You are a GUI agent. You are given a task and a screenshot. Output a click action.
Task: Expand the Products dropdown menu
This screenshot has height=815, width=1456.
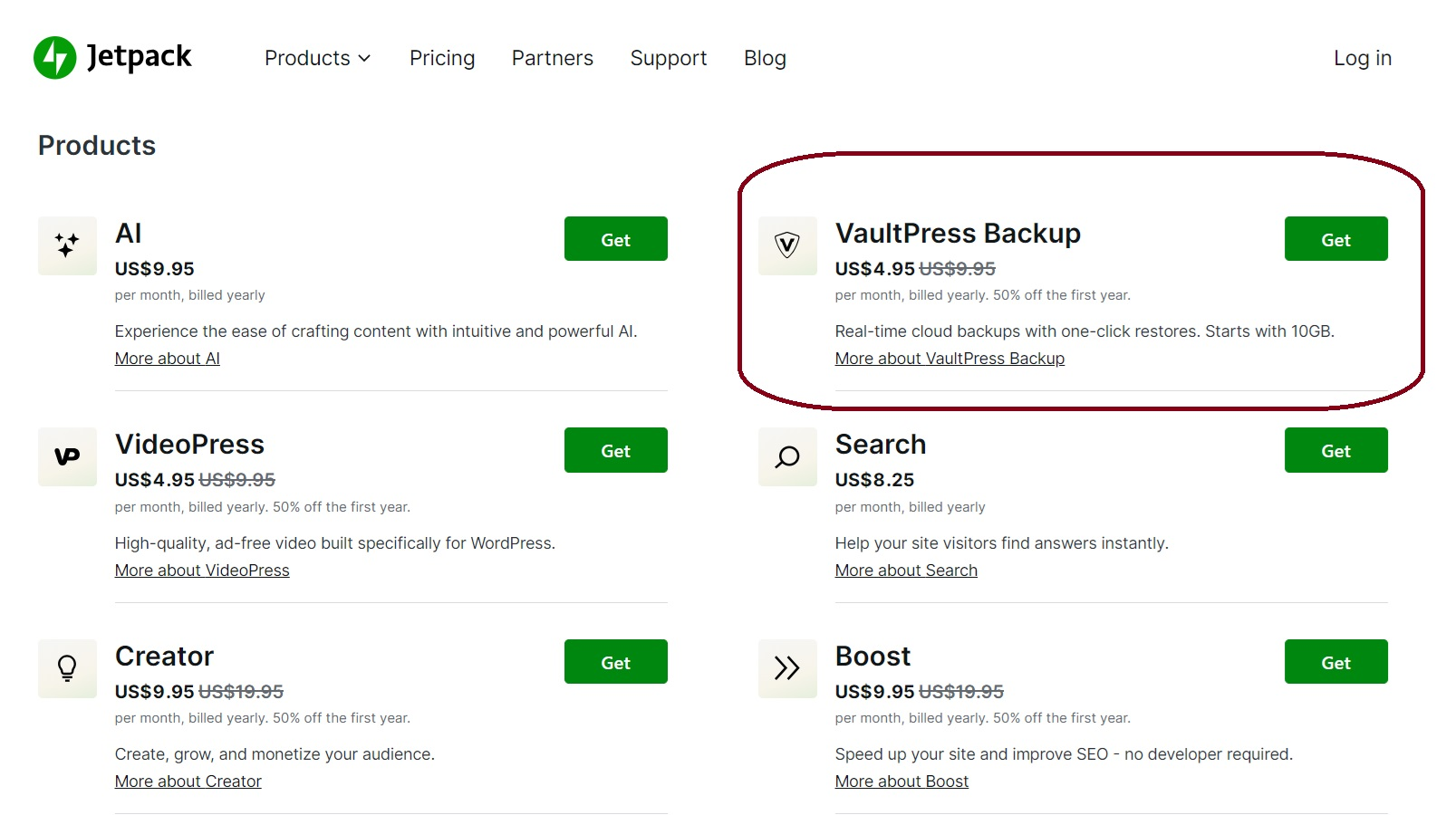coord(317,58)
